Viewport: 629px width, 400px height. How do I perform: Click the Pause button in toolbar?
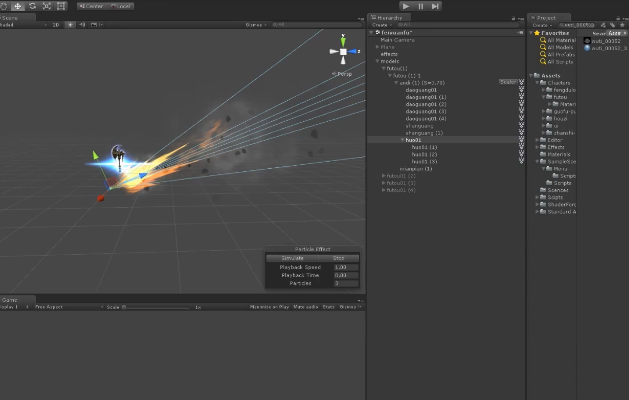tap(420, 6)
